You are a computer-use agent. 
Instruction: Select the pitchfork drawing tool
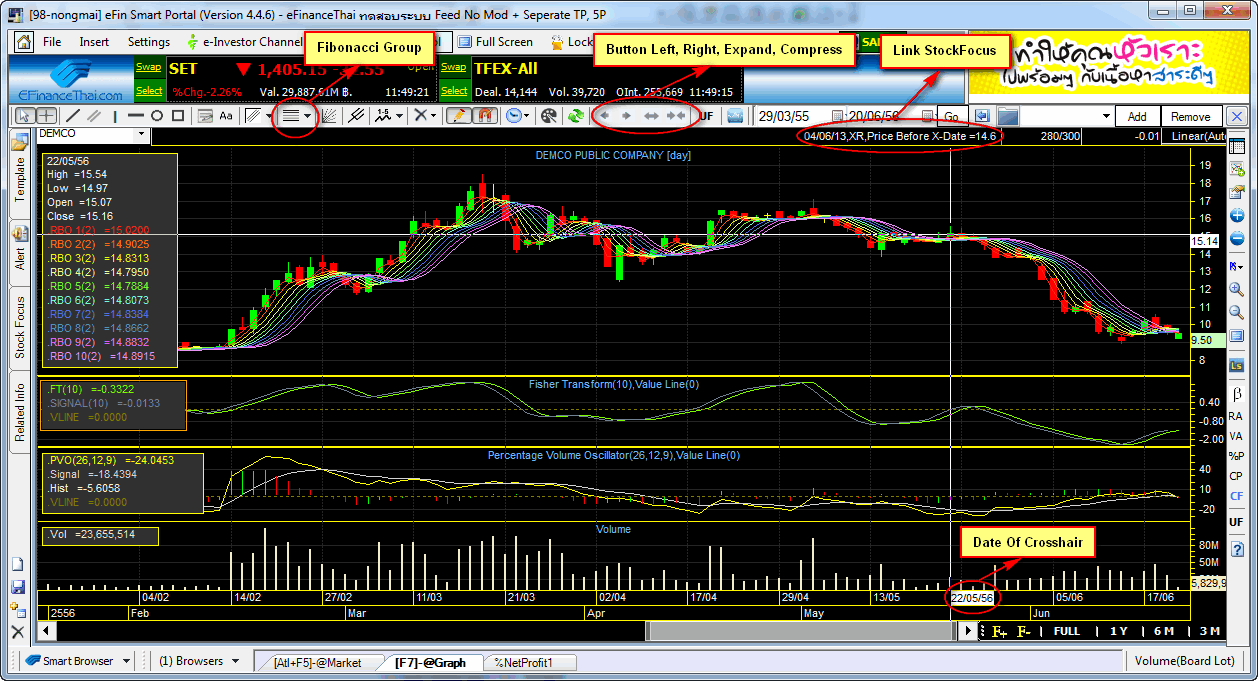[355, 116]
